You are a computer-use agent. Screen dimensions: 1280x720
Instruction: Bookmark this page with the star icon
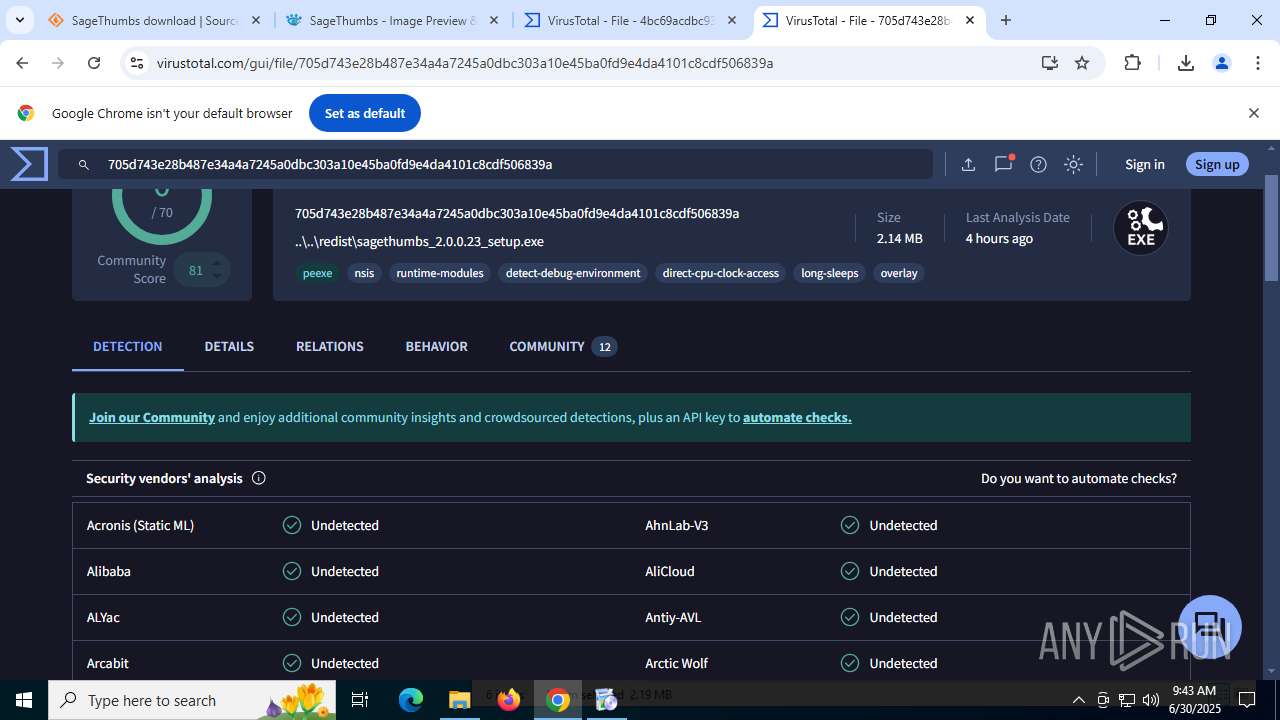[1082, 63]
